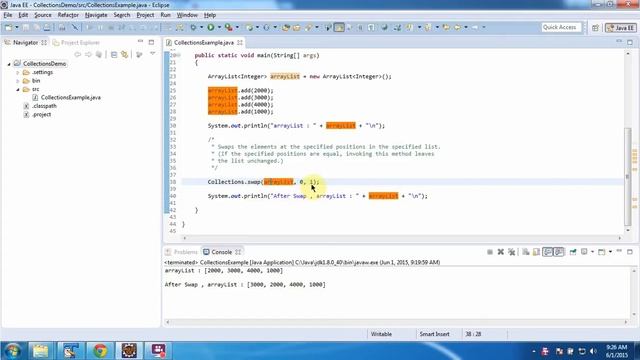Collapse the CollectionsDemo project node
Screen dimensions: 640x360
click(x=9, y=64)
